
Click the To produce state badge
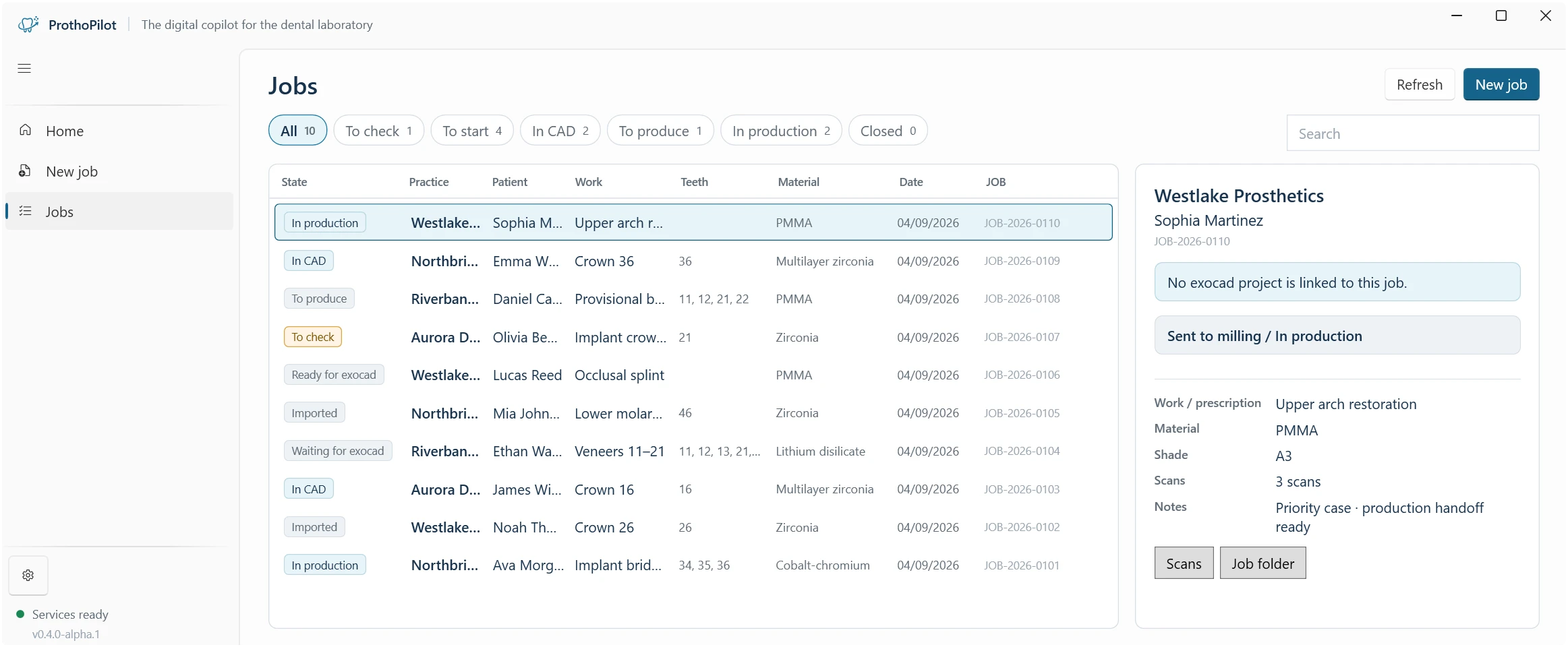319,299
